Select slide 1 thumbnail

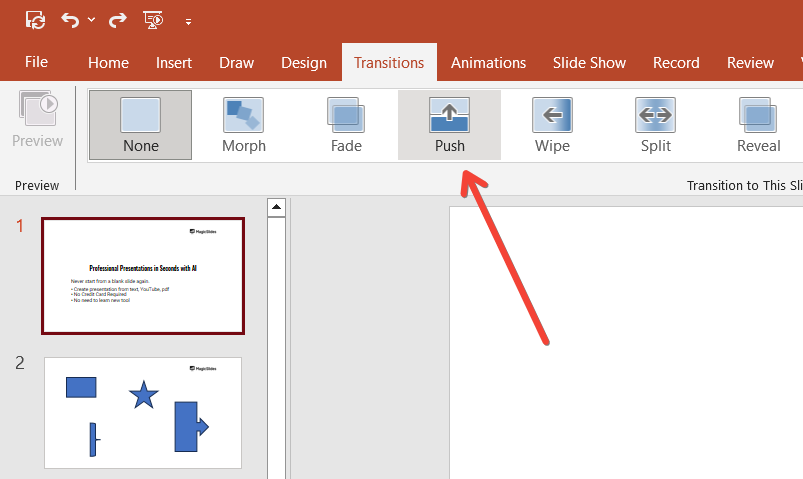tap(143, 276)
